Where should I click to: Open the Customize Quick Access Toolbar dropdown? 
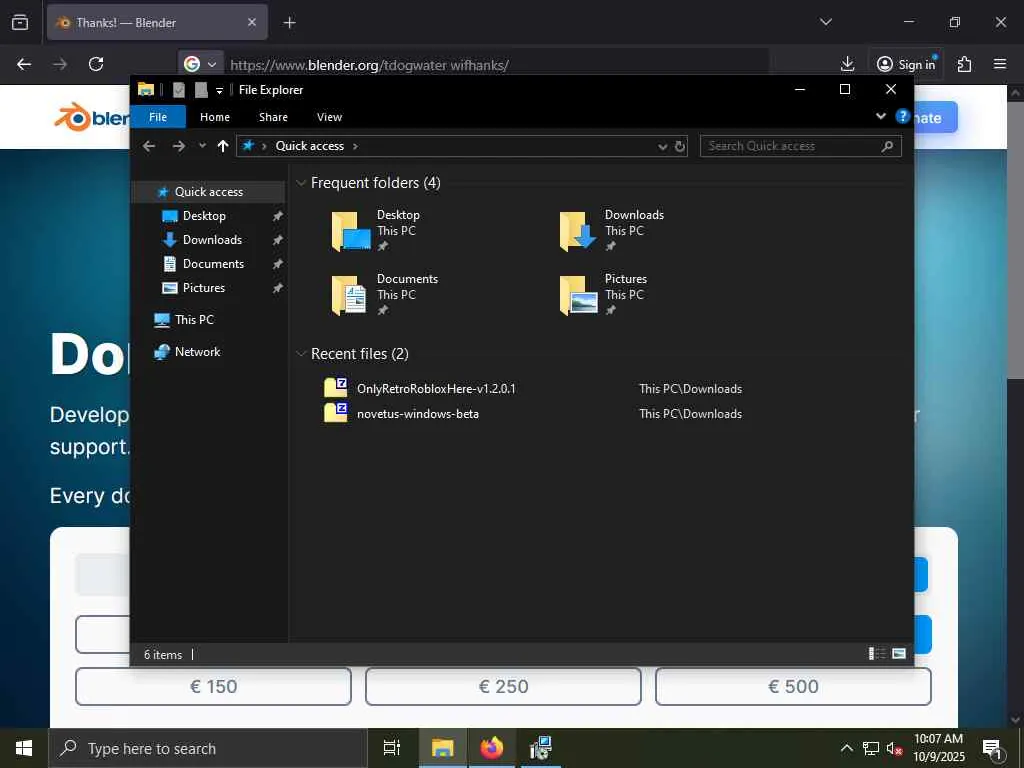click(219, 90)
